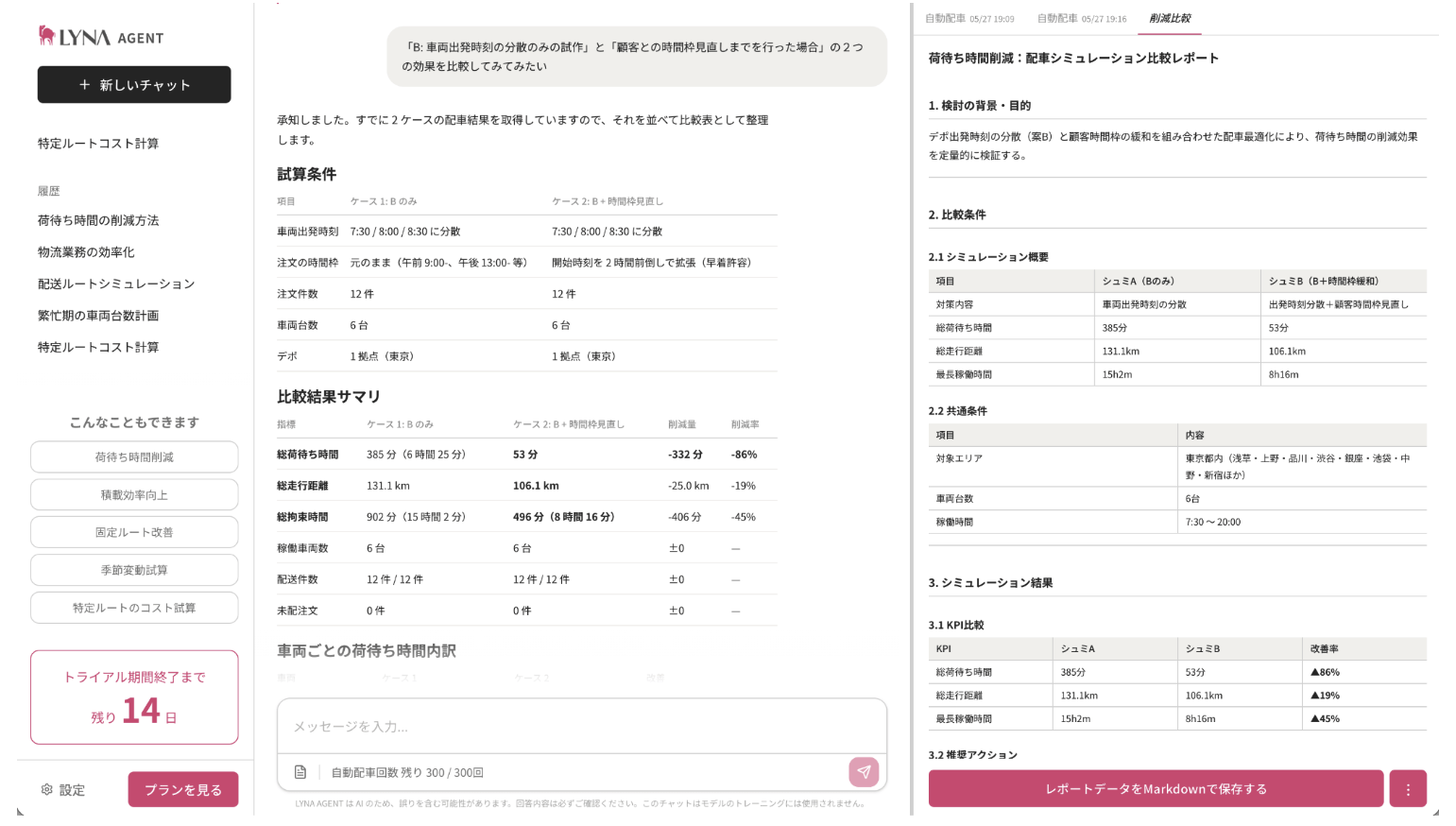Open the 自動配車 05/27 19:16 tab
This screenshot has width=1456, height=826.
point(1082,18)
